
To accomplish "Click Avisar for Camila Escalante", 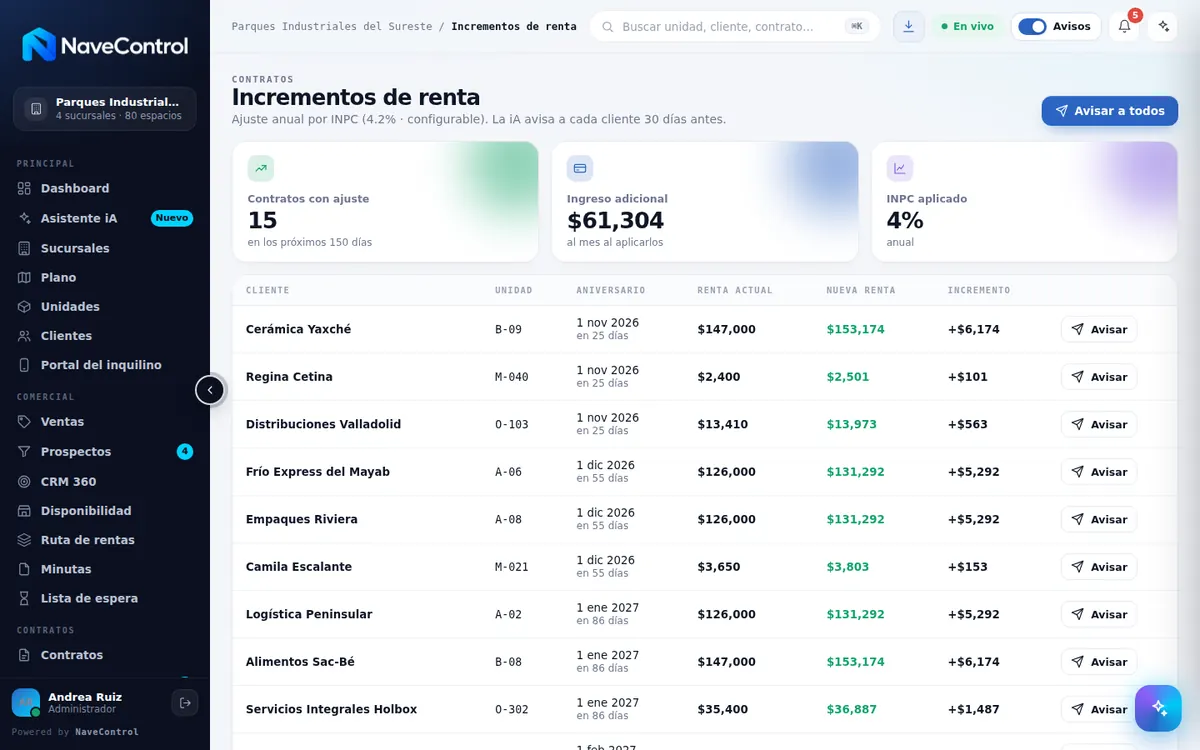I will pos(1099,567).
